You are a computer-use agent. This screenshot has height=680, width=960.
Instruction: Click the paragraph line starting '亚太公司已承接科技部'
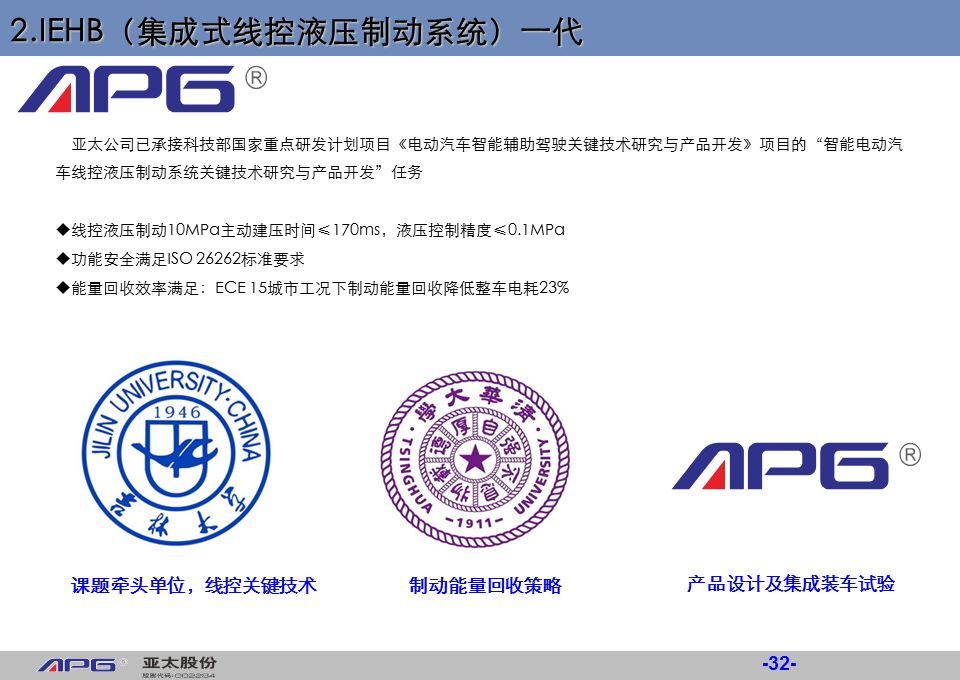[x=487, y=144]
